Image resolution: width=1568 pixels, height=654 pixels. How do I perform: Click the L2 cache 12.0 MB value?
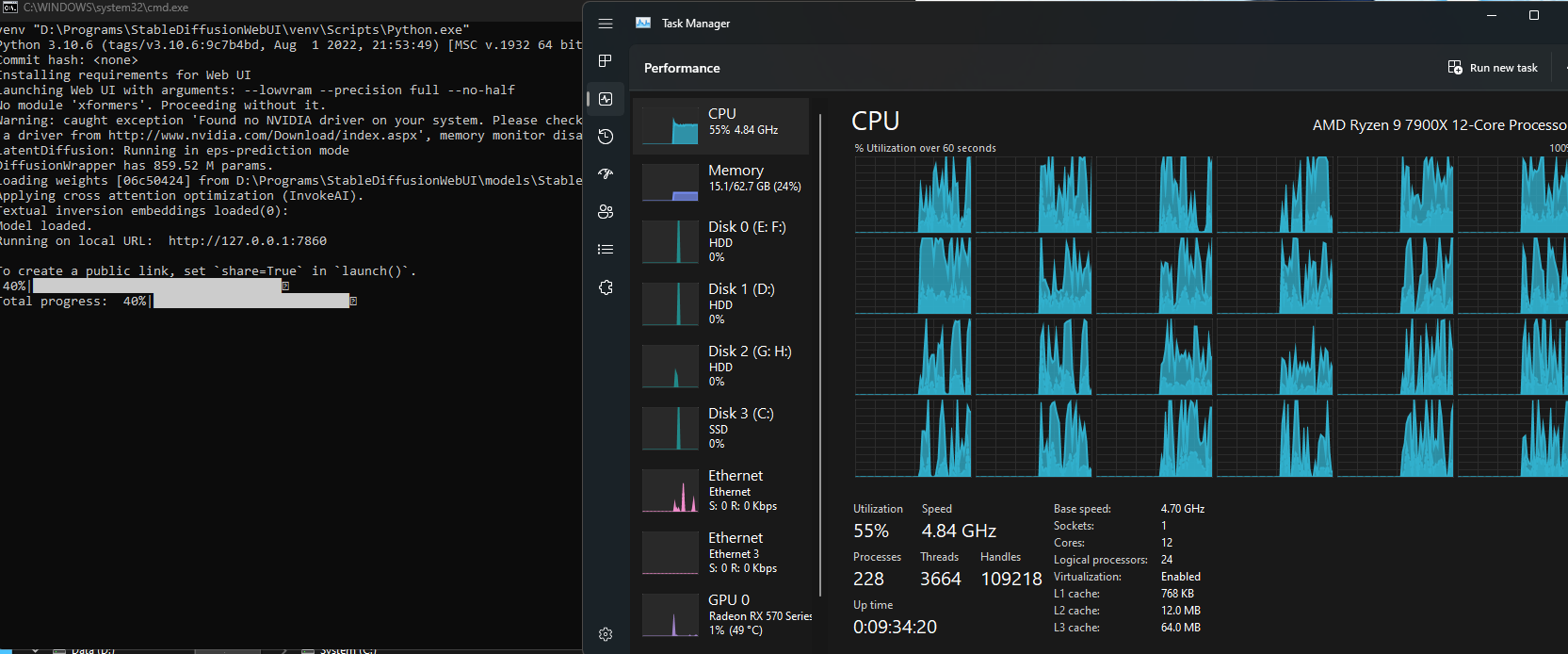[x=1181, y=611]
